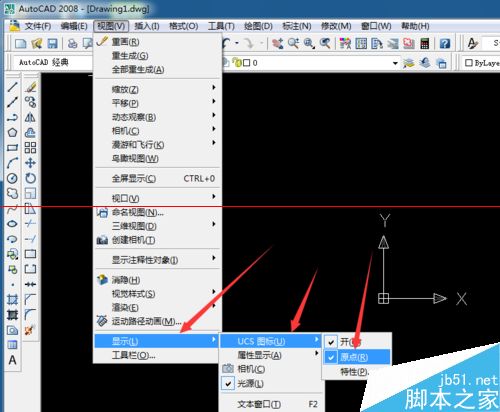Image resolution: width=500 pixels, height=412 pixels.
Task: Click the layer 0 color square
Action: 246,63
